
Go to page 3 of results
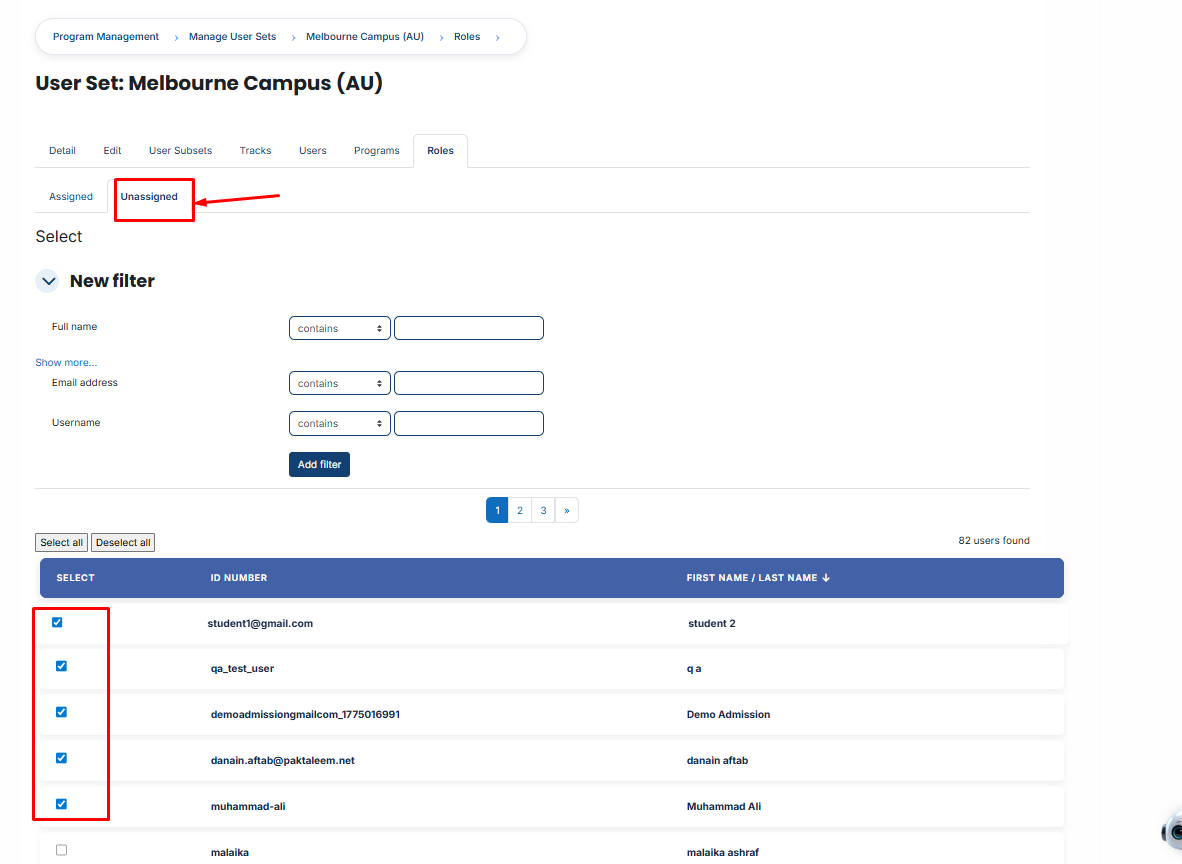544,510
